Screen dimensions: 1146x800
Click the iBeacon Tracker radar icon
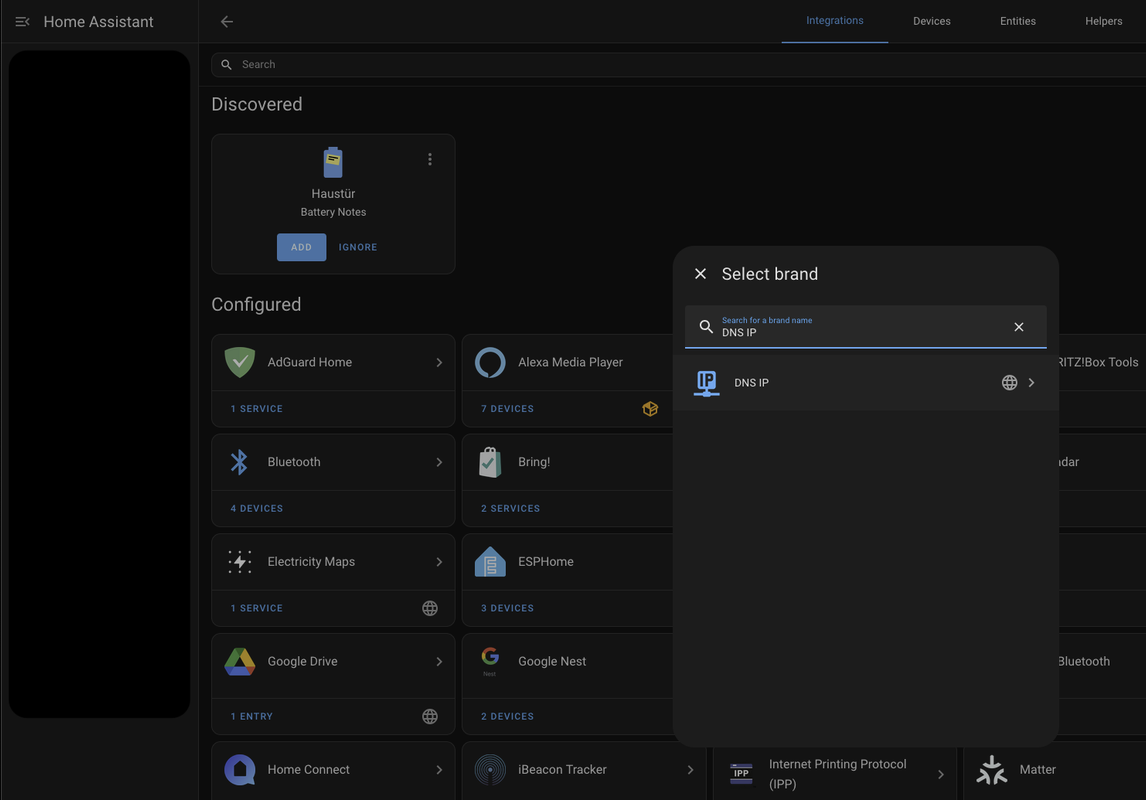click(x=490, y=770)
